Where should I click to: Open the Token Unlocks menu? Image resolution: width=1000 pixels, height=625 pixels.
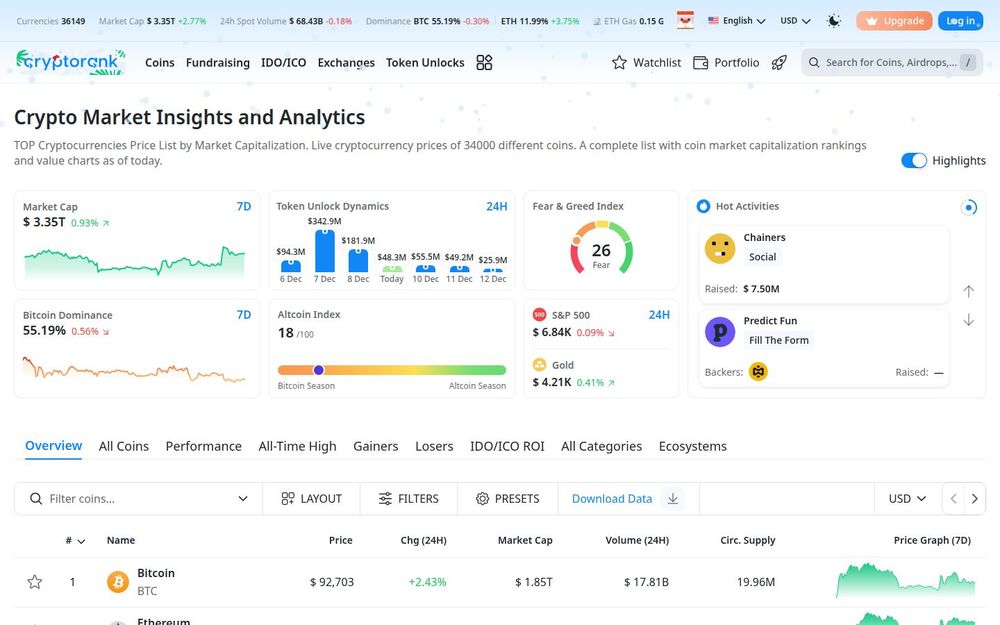click(x=425, y=62)
